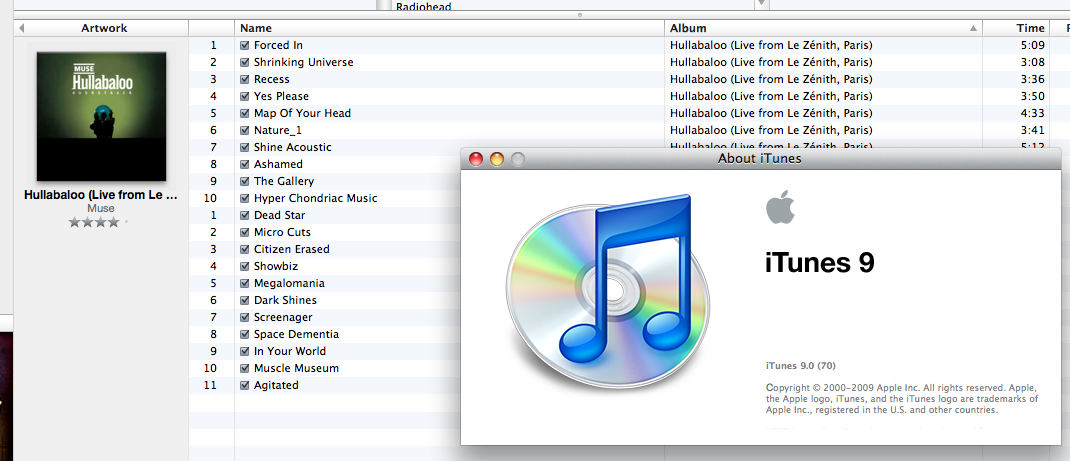Screen dimensions: 1070x461
Task: Toggle the Map Of Your Head checkbox
Action: 245,113
